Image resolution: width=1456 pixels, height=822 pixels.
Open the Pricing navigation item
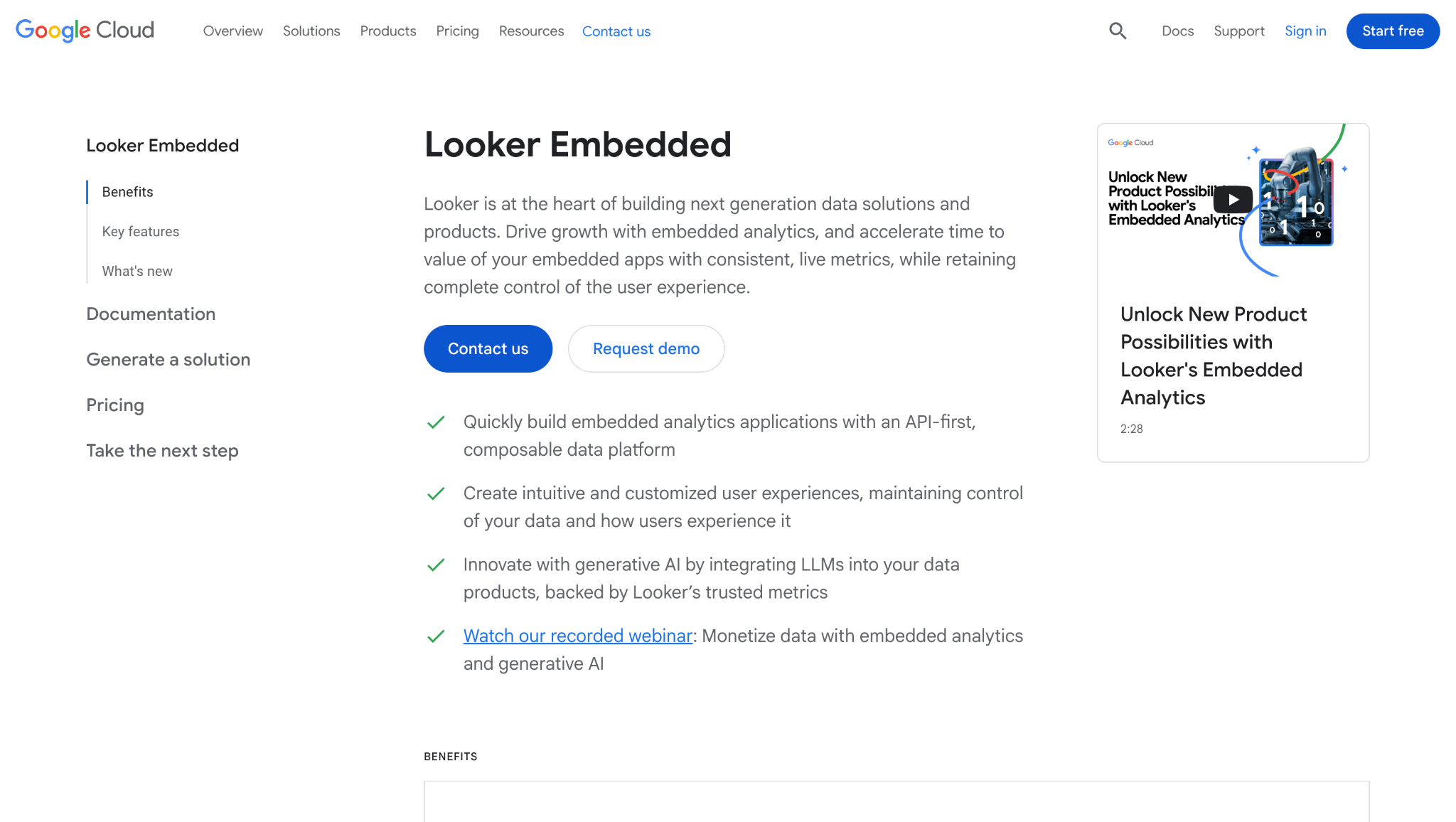pyautogui.click(x=457, y=31)
